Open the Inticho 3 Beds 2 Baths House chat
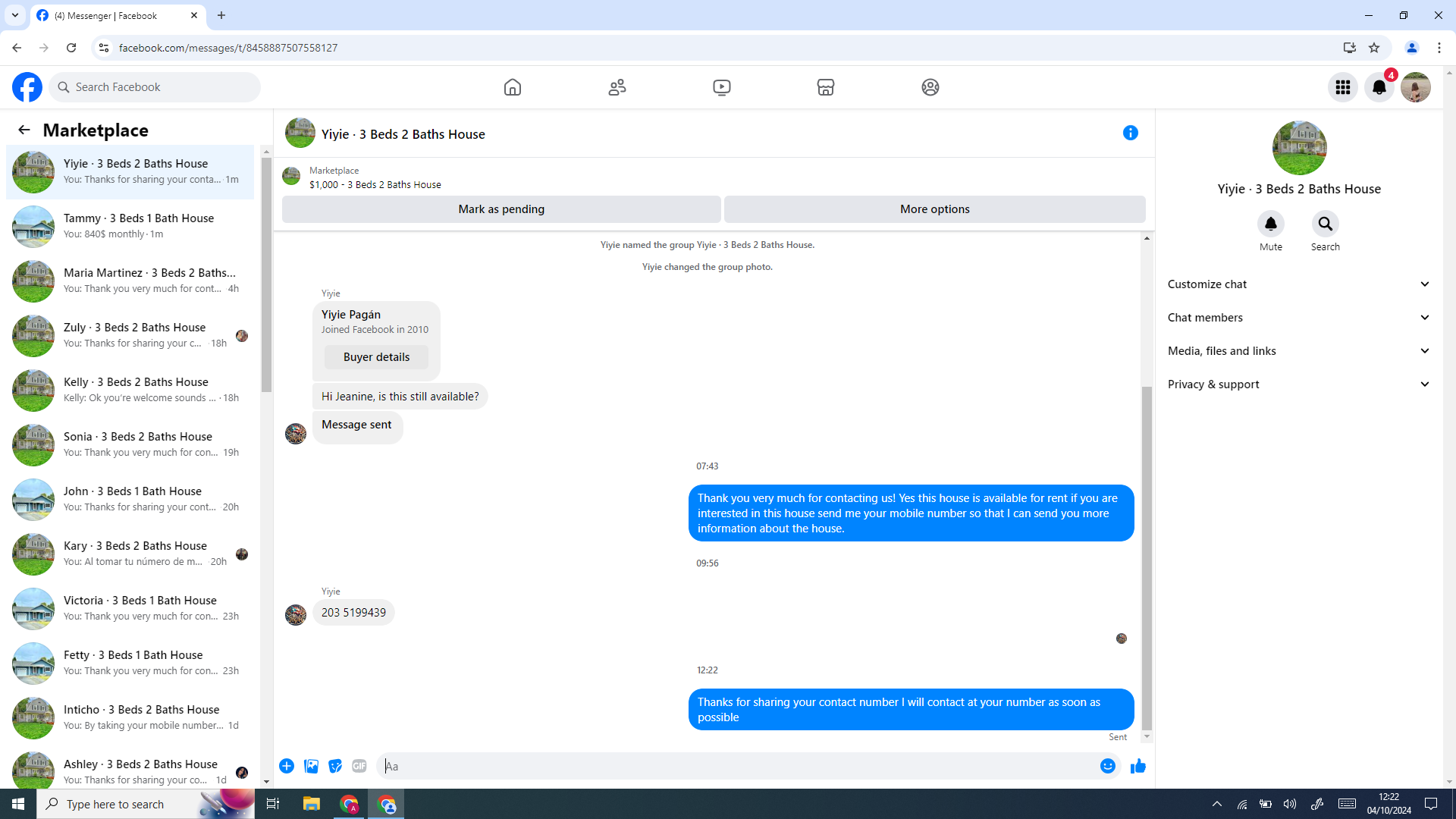1456x819 pixels. (x=130, y=718)
